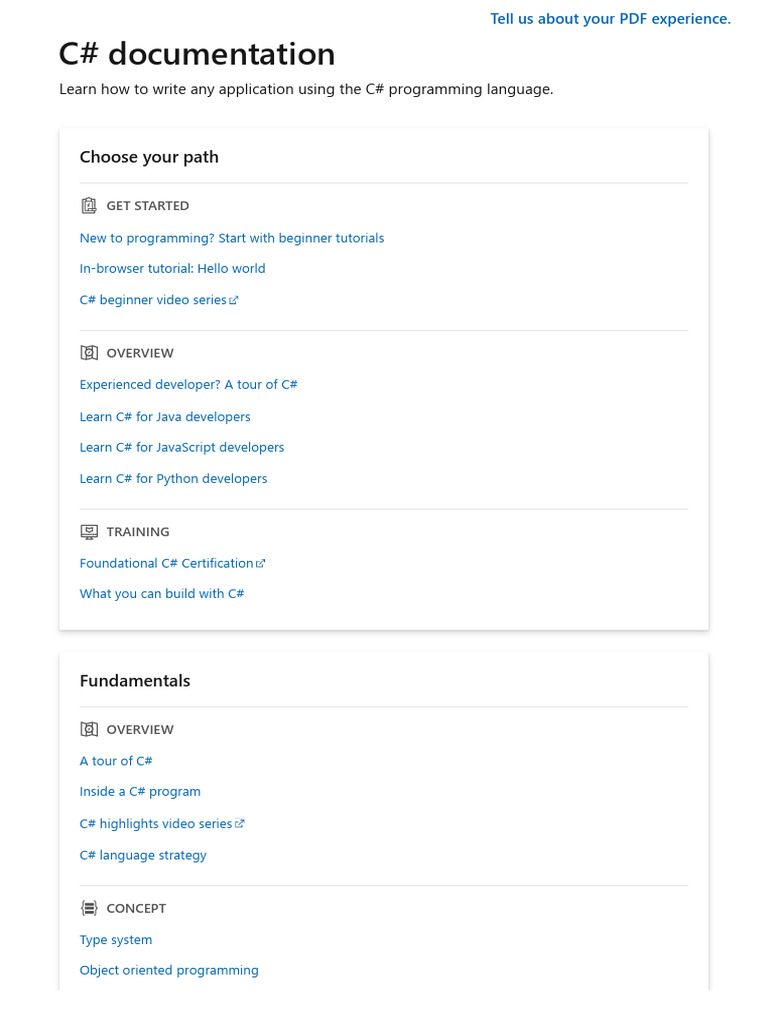768x1024 pixels.
Task: Click the Get Started section icon
Action: [89, 206]
